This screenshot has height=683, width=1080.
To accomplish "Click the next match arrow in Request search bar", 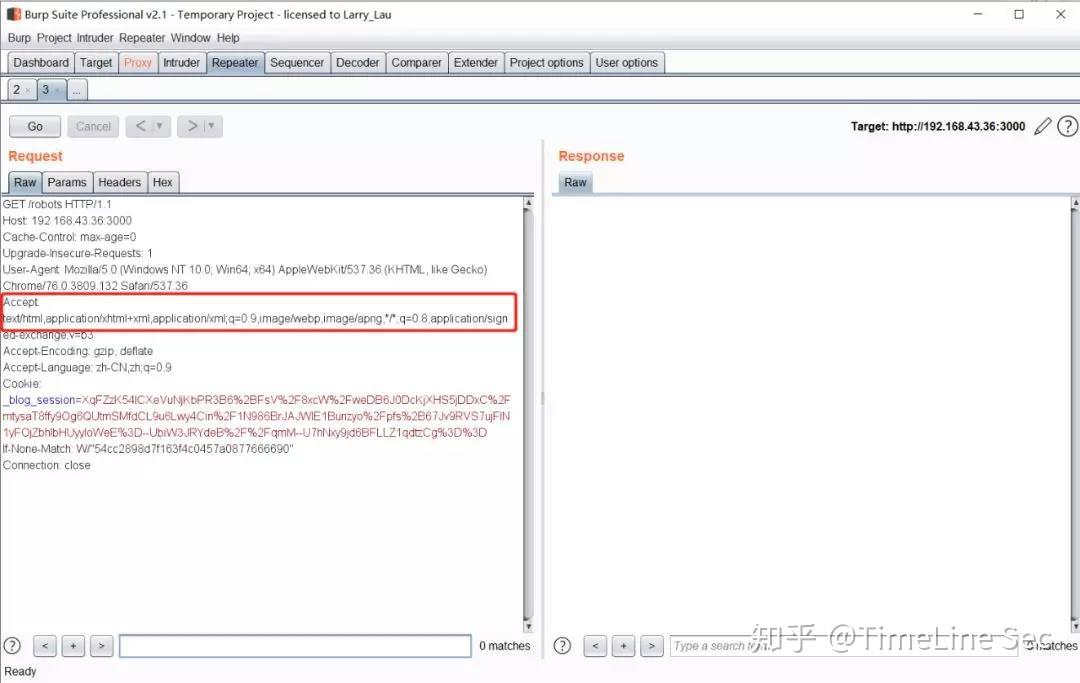I will (x=101, y=645).
